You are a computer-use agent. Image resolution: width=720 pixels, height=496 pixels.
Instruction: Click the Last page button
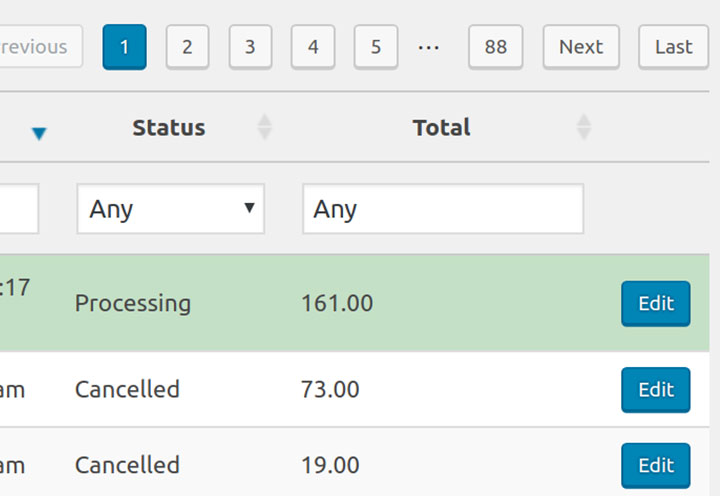673,47
